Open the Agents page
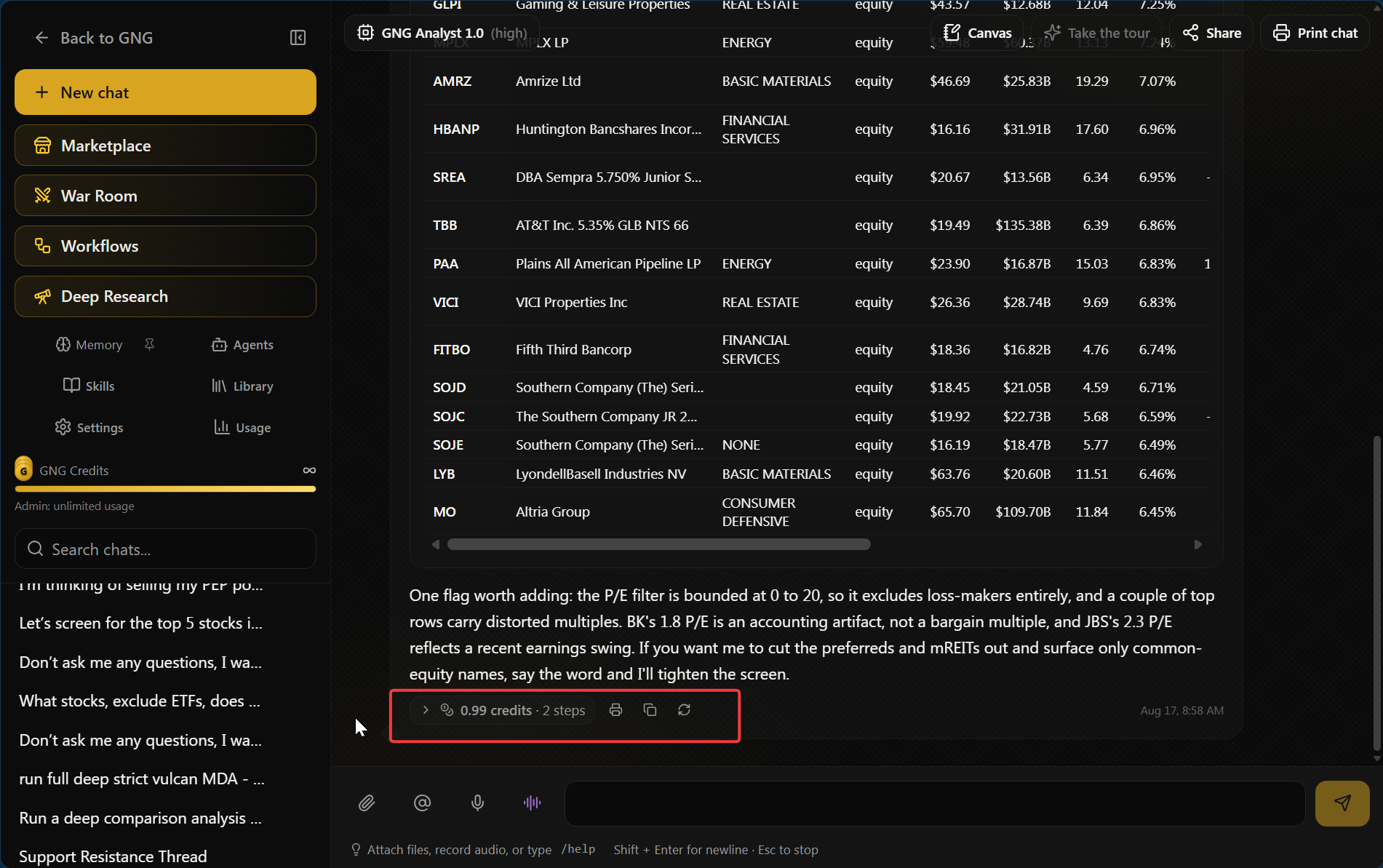Screen dimensions: 1383x868 pyautogui.click(x=242, y=345)
